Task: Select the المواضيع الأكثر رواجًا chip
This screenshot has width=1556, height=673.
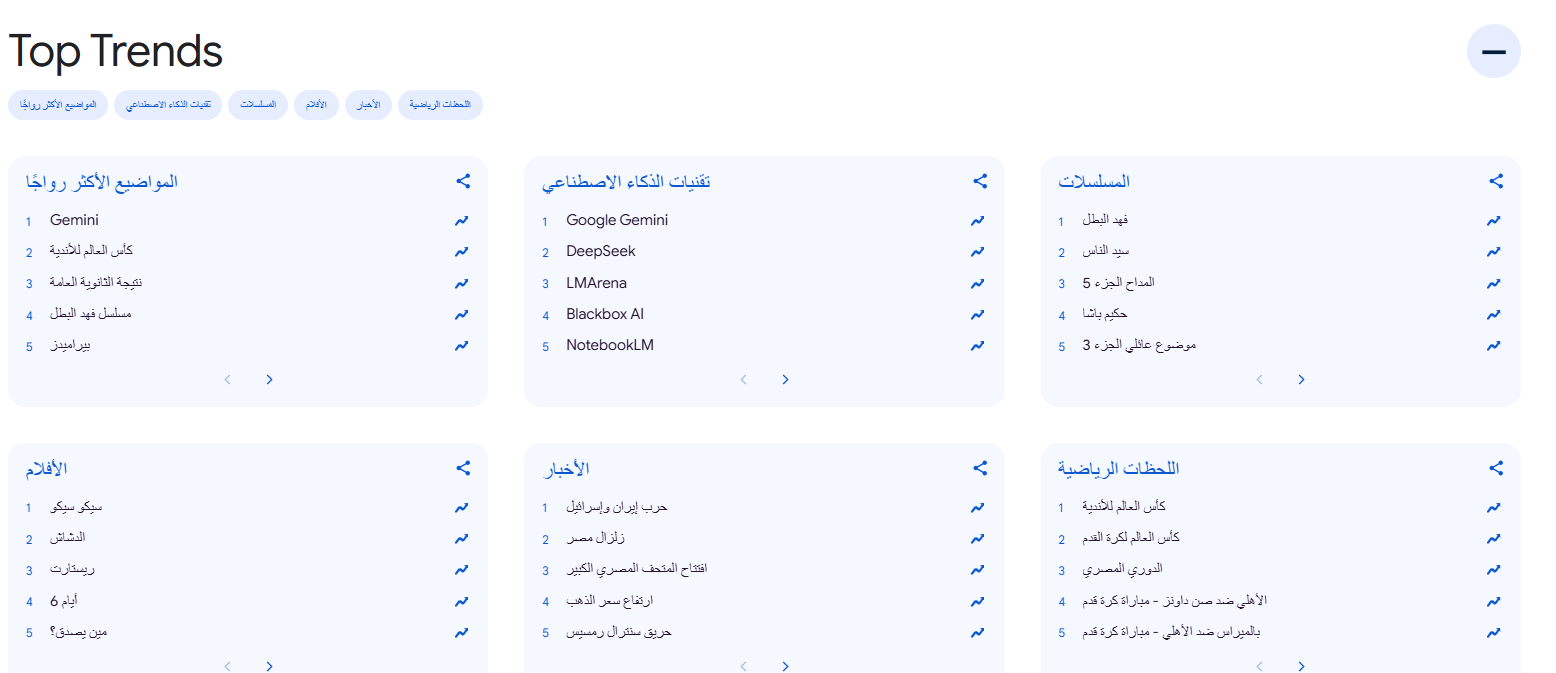Action: tap(57, 104)
